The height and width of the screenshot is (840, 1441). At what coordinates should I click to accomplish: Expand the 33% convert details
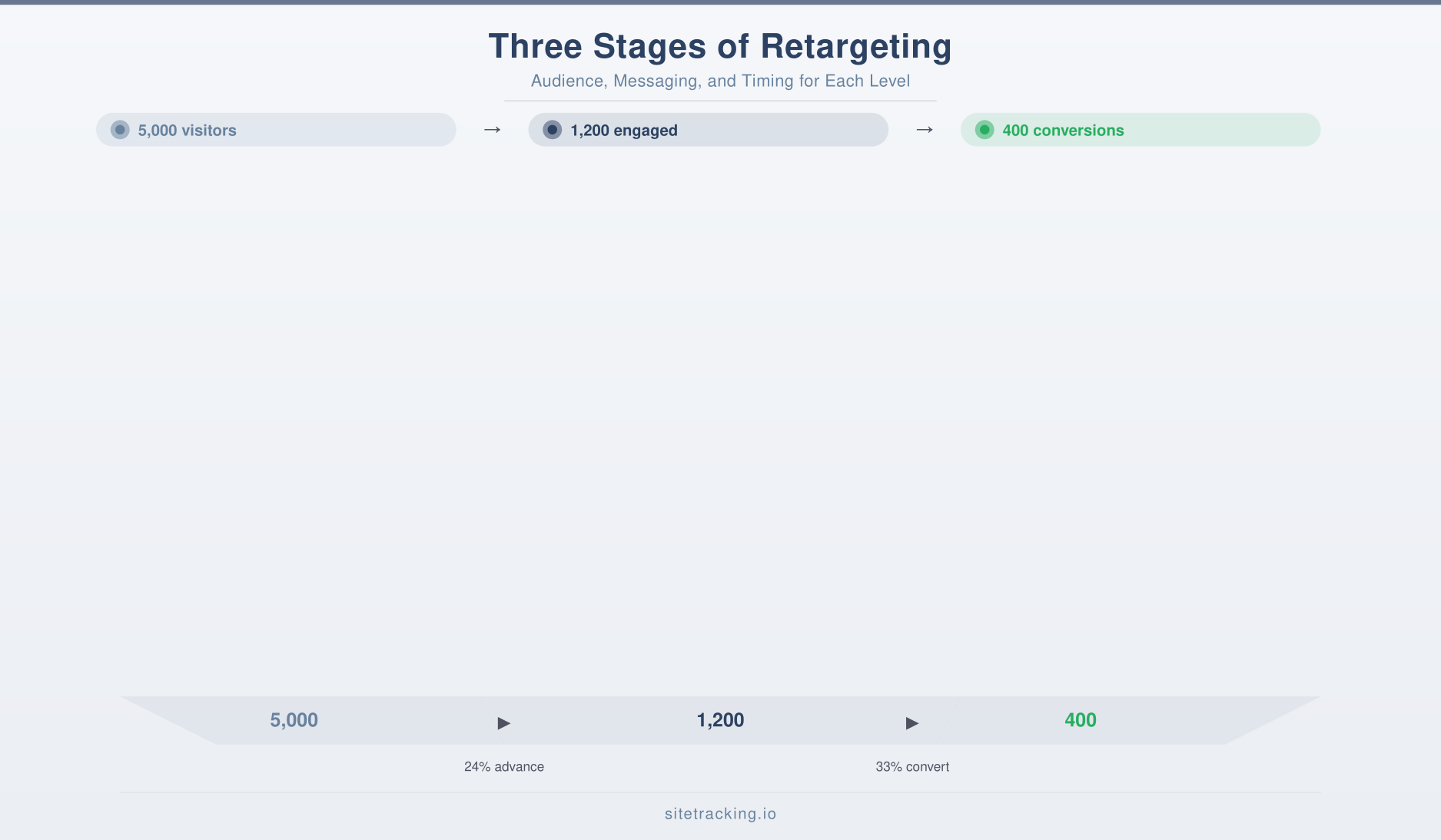click(911, 766)
